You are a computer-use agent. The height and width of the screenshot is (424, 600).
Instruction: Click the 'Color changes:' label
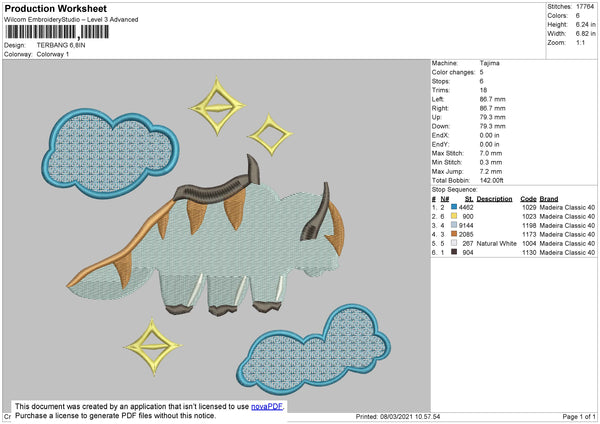point(453,72)
